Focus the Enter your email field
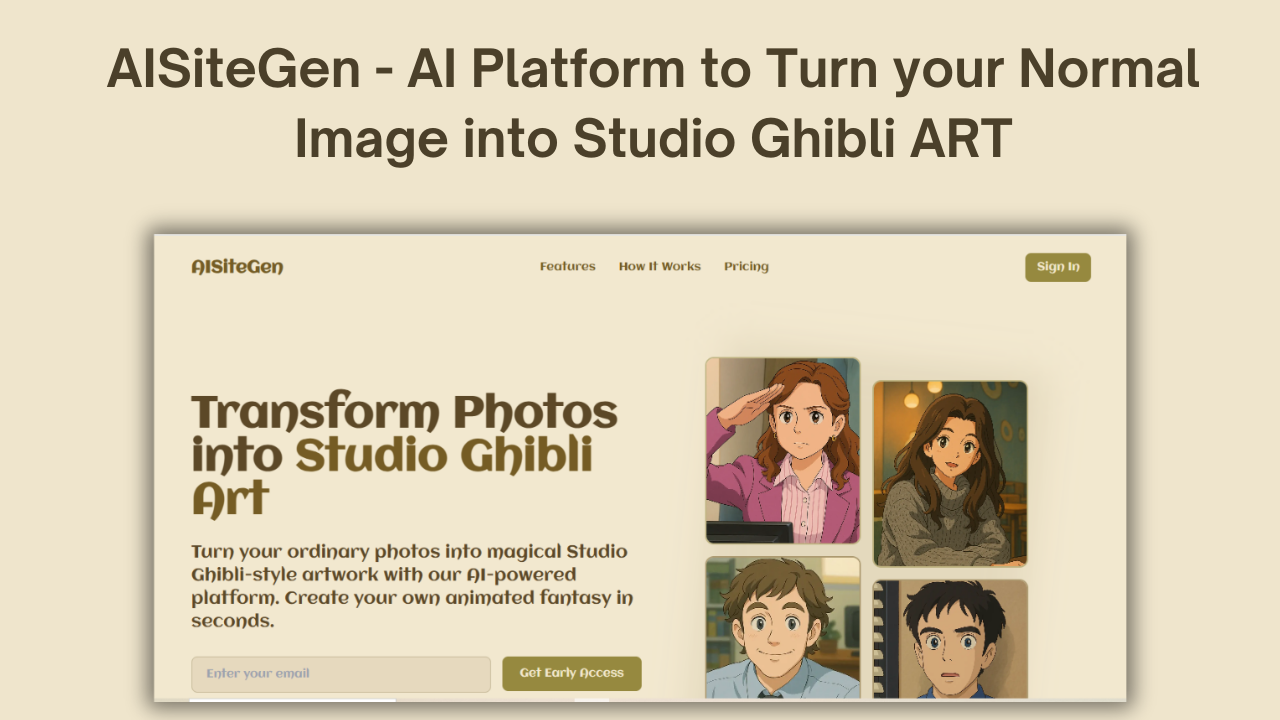 click(x=341, y=674)
